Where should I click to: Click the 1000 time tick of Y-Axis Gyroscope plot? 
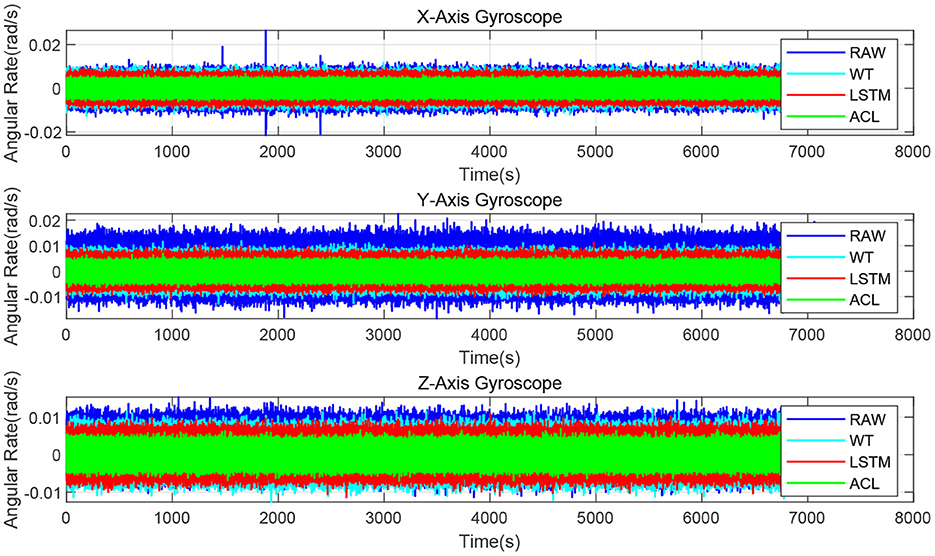click(x=172, y=335)
